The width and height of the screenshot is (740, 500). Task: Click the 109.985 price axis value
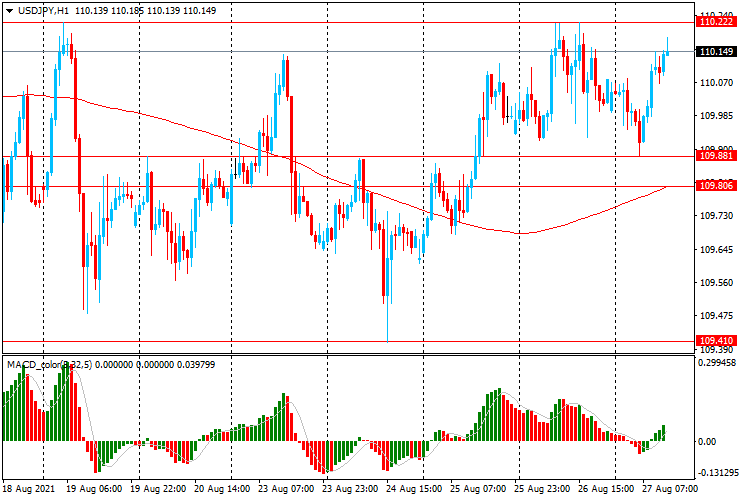pos(716,116)
